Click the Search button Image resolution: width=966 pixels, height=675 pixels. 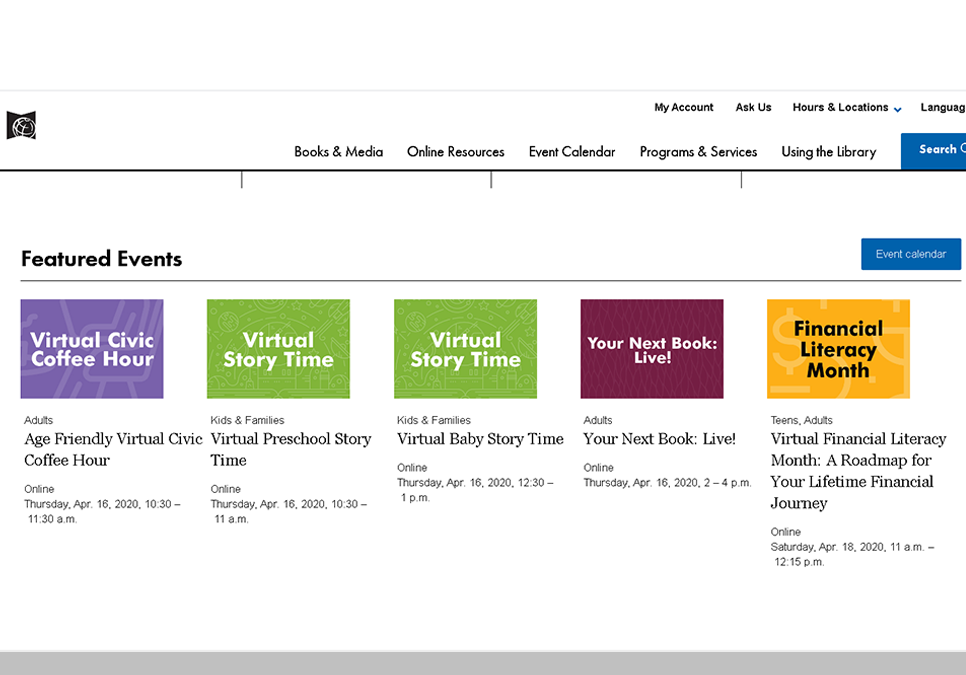point(938,149)
